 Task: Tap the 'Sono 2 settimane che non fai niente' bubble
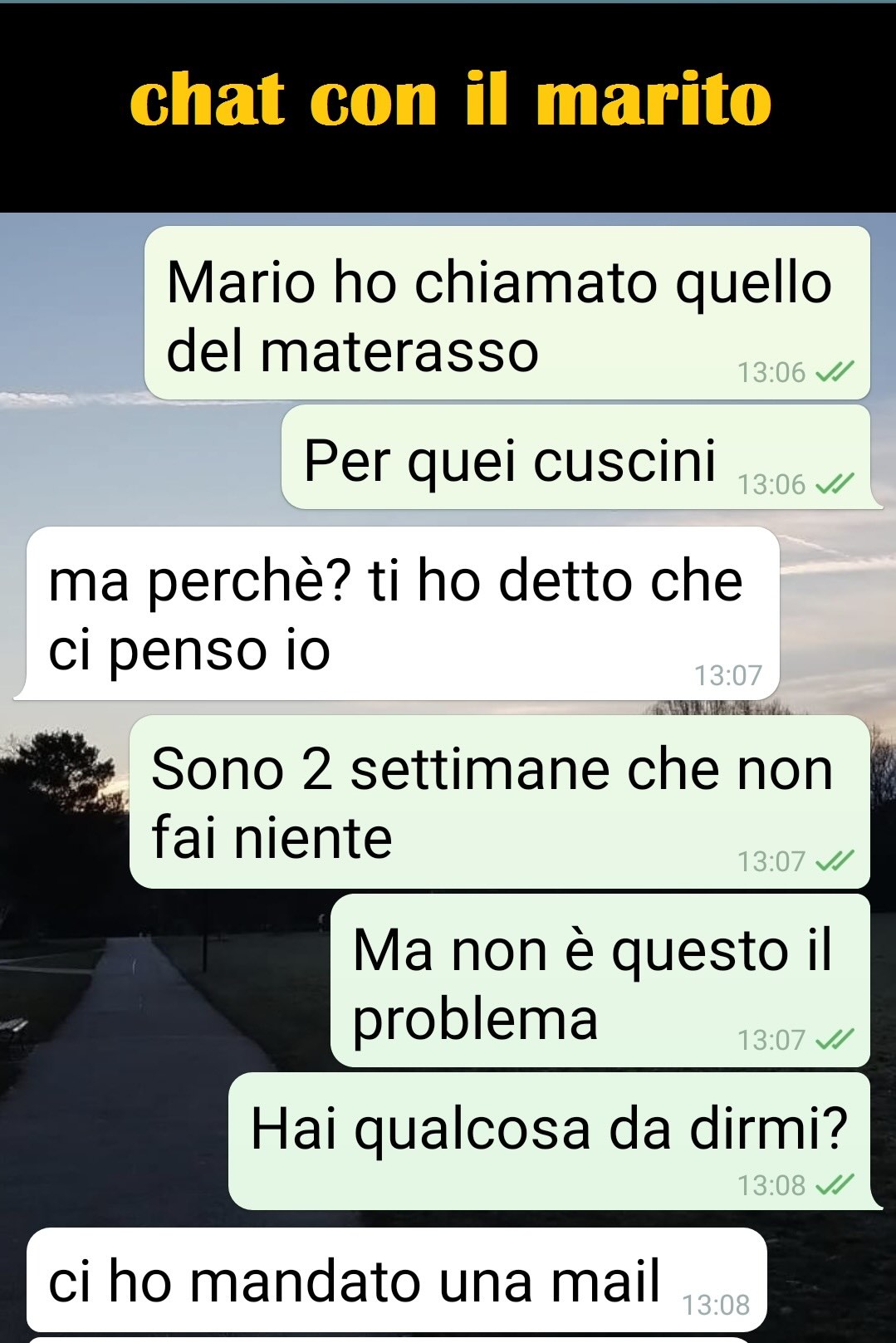[500, 801]
